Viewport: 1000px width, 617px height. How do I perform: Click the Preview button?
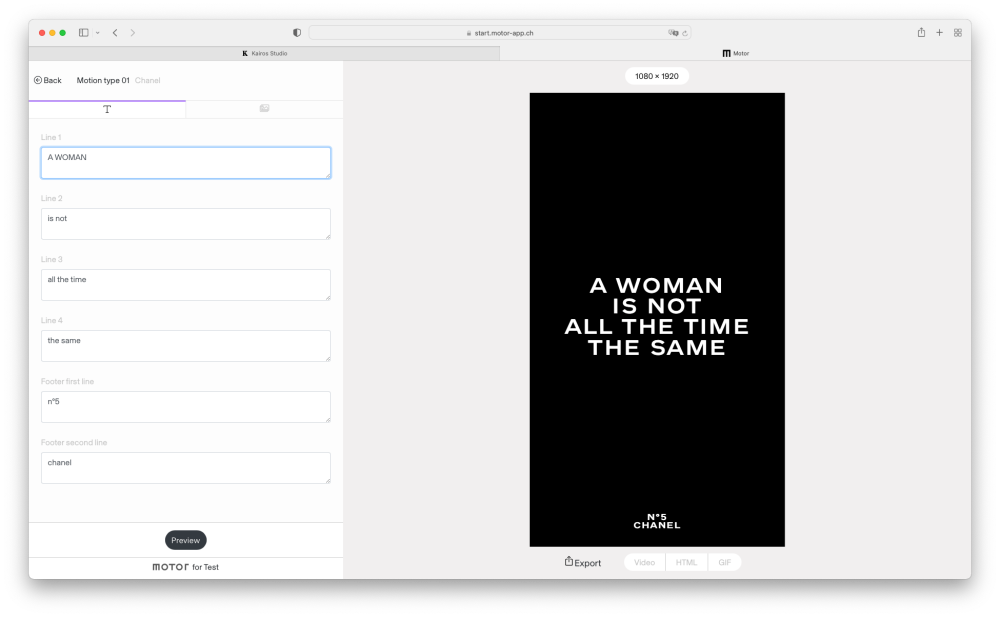click(186, 540)
